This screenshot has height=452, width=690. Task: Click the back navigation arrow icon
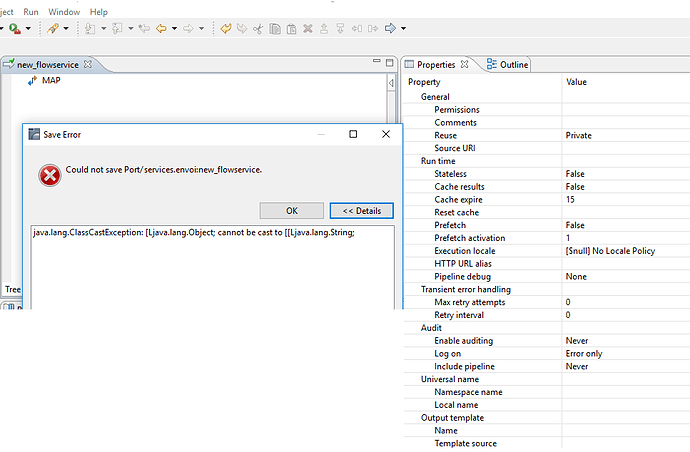(x=161, y=28)
